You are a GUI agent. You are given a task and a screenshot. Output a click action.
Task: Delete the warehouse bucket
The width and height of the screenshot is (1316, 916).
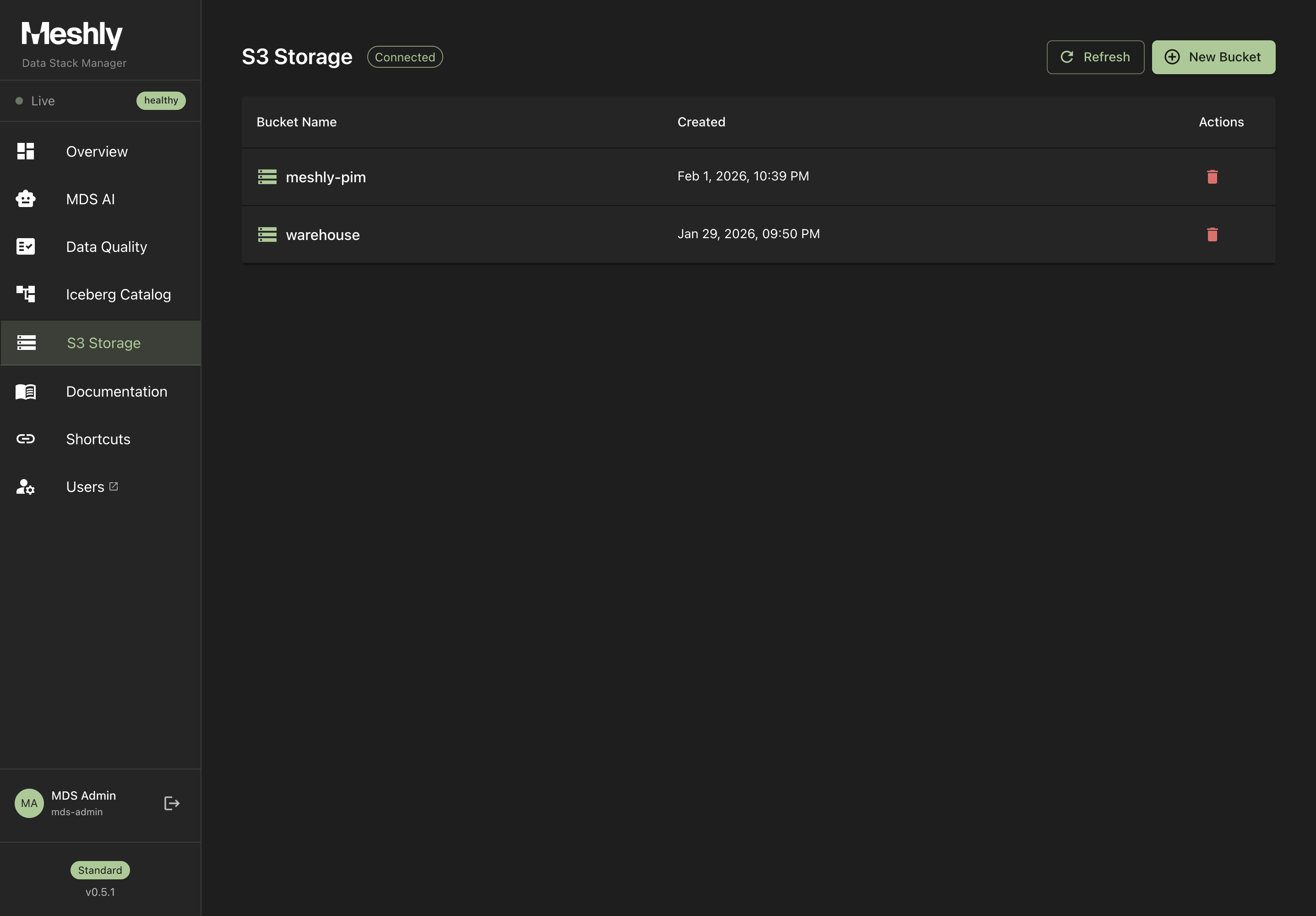(1212, 234)
